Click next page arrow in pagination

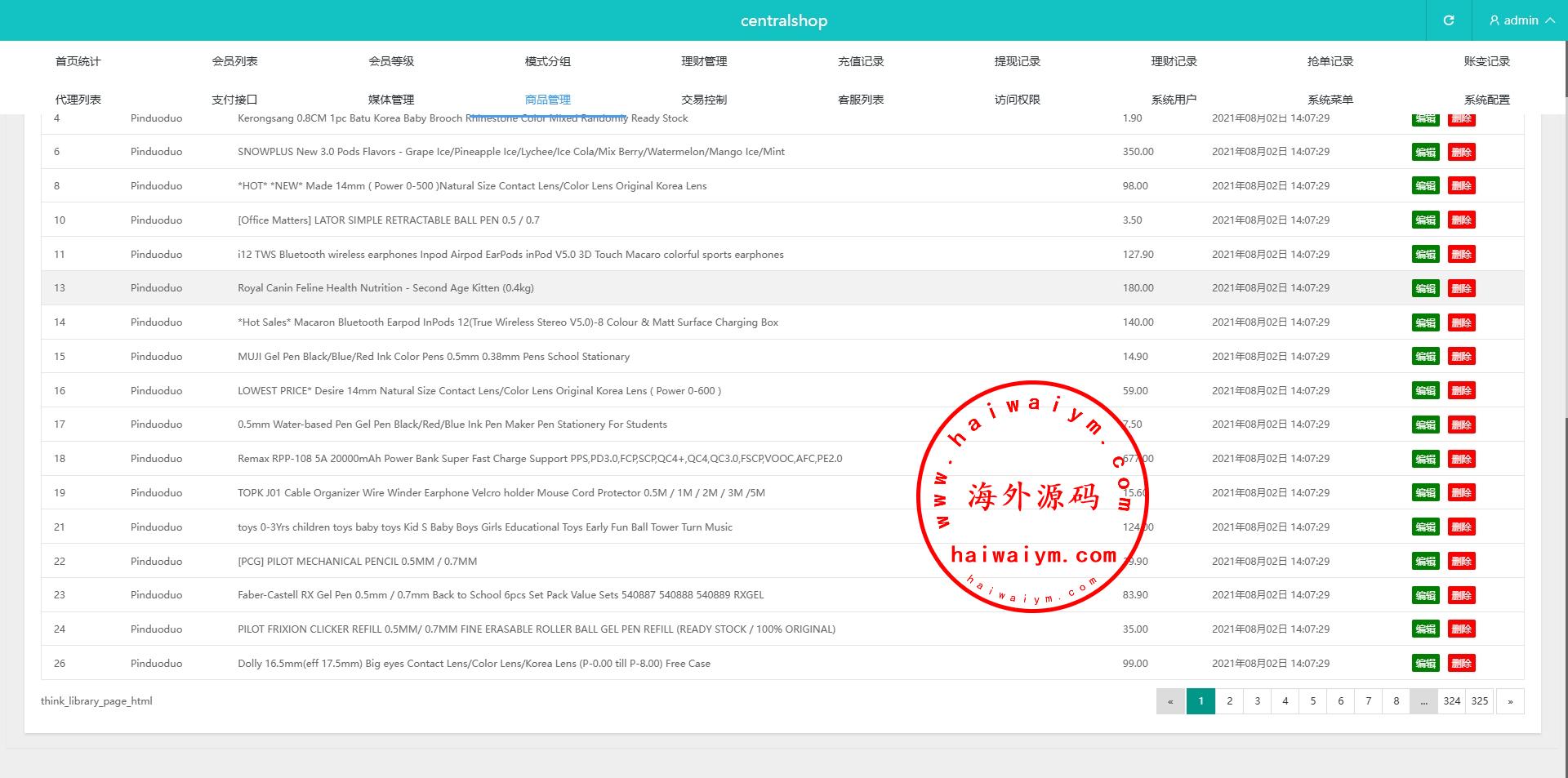click(x=1510, y=701)
